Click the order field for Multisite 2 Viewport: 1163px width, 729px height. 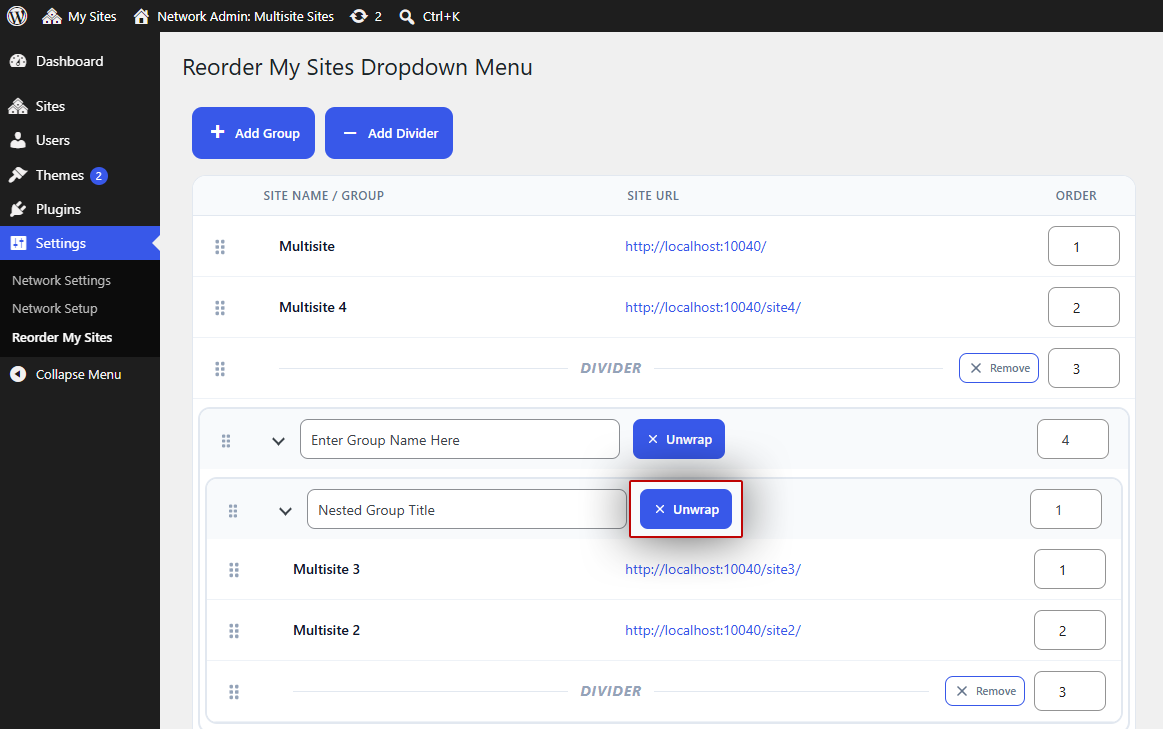click(1070, 630)
